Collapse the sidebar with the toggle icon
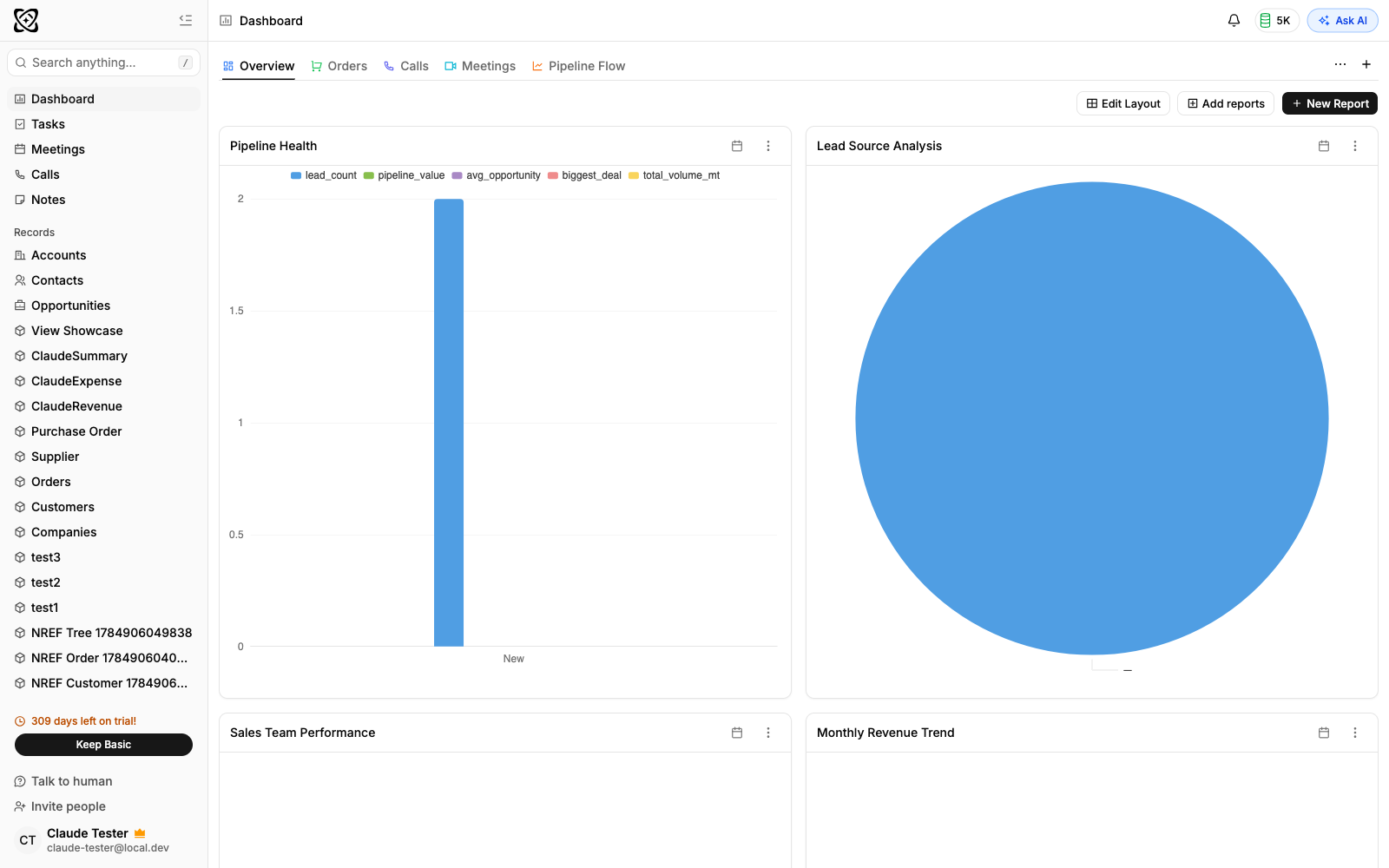 (186, 20)
